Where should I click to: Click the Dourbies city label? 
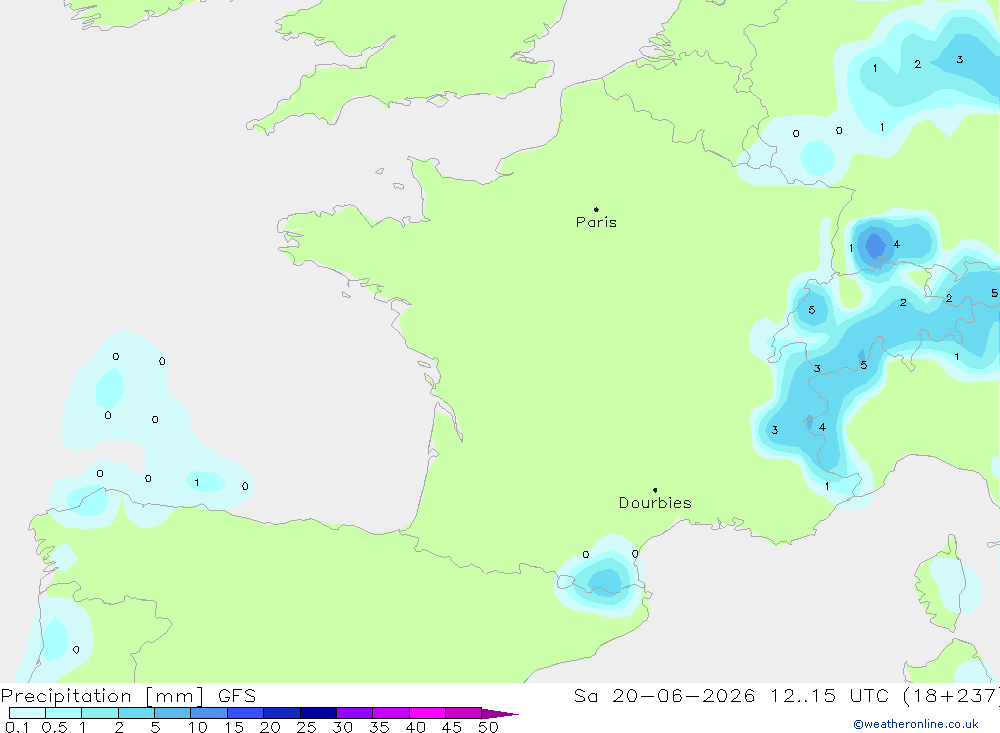(655, 503)
